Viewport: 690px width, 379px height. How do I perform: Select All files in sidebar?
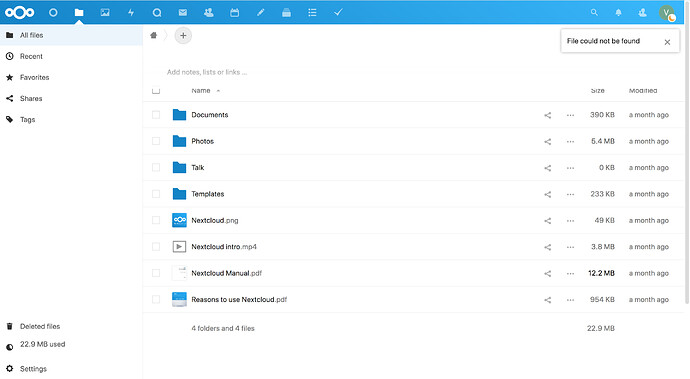coord(71,35)
